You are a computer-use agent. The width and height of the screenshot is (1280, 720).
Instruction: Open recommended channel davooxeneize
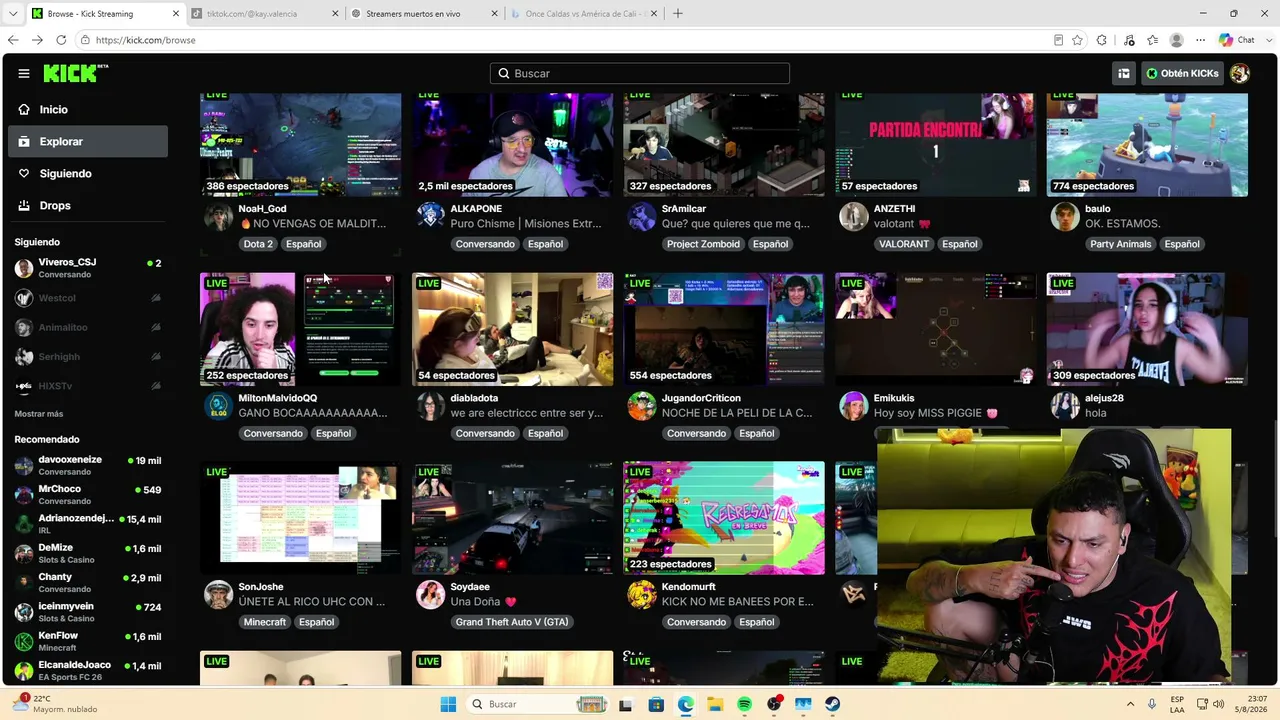pyautogui.click(x=88, y=465)
